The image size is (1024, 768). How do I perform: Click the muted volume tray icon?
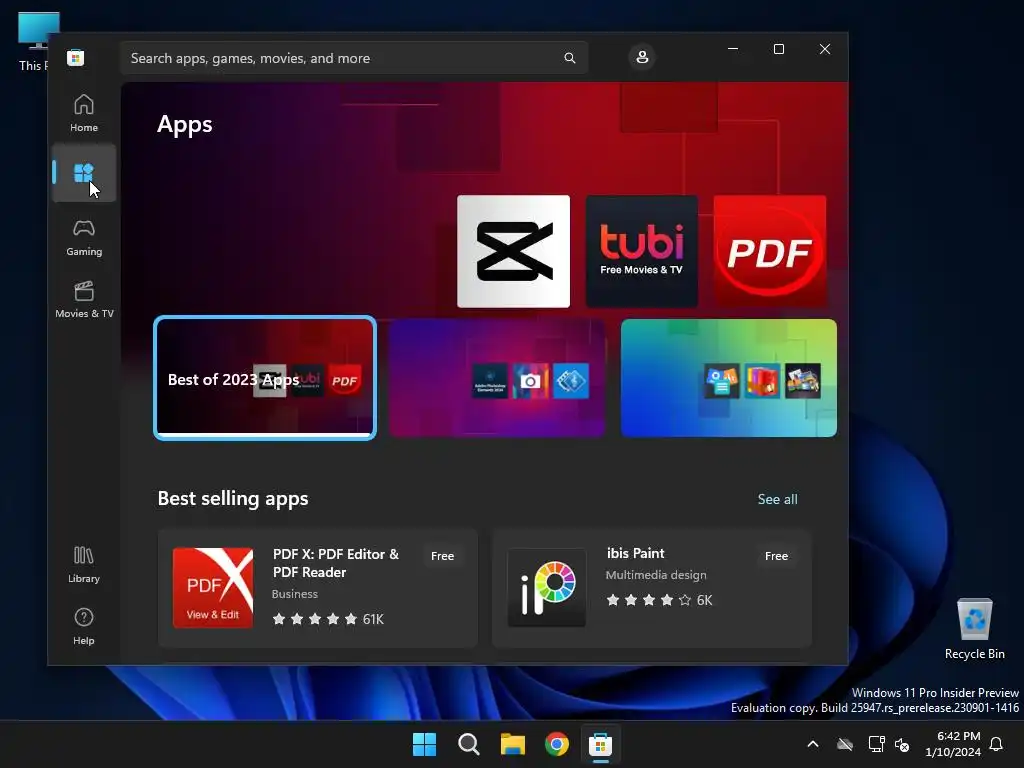tap(903, 744)
